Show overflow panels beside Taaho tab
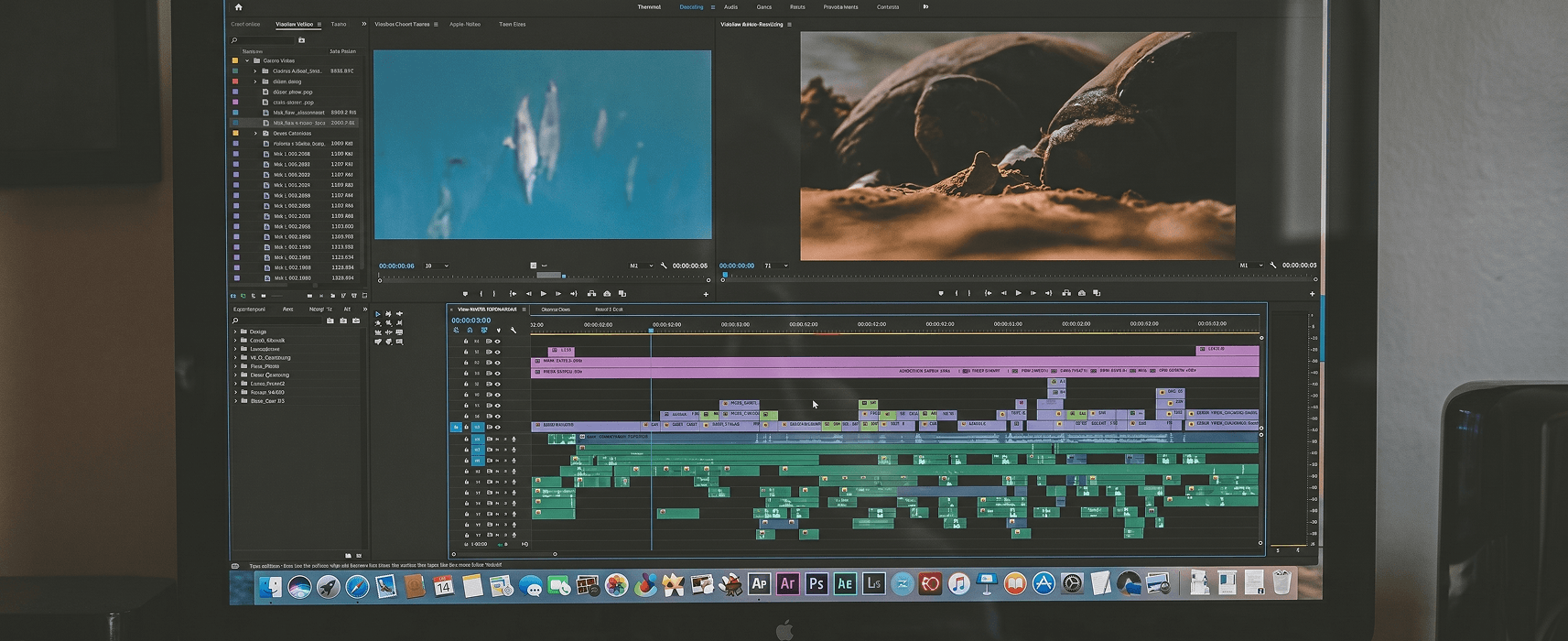This screenshot has height=641, width=1568. (x=364, y=24)
